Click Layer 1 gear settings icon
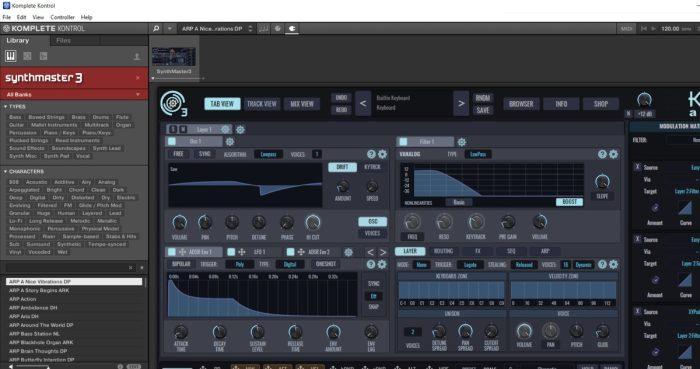This screenshot has height=369, width=700. [240, 130]
